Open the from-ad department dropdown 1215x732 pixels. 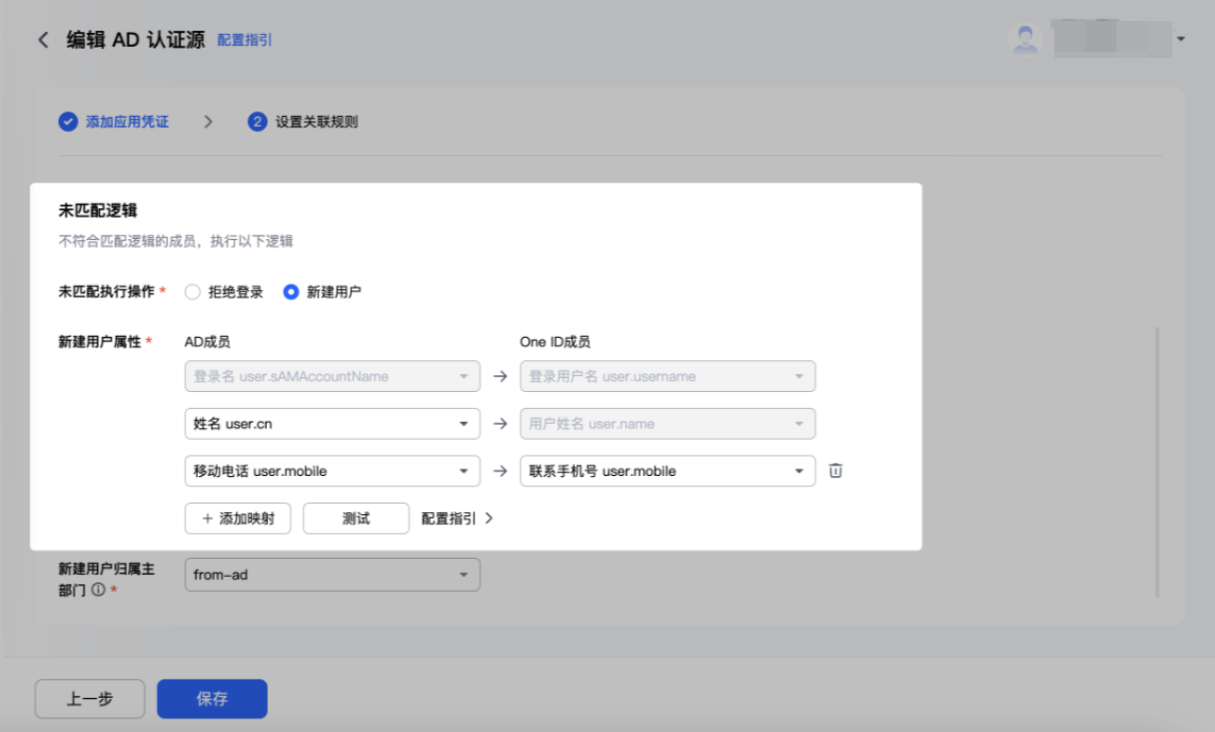click(332, 575)
